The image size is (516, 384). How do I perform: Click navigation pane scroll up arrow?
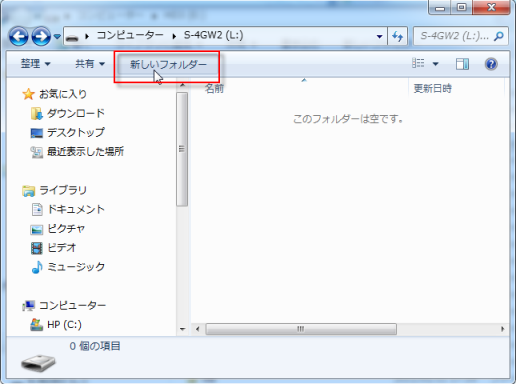coord(182,86)
